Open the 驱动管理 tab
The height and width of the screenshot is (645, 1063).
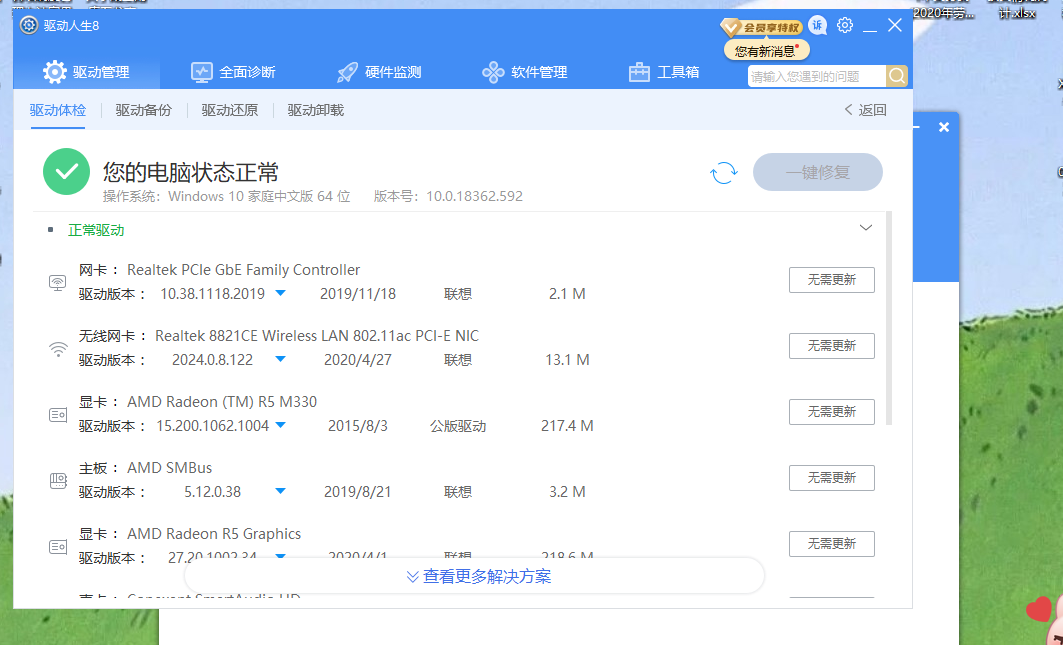tap(86, 72)
